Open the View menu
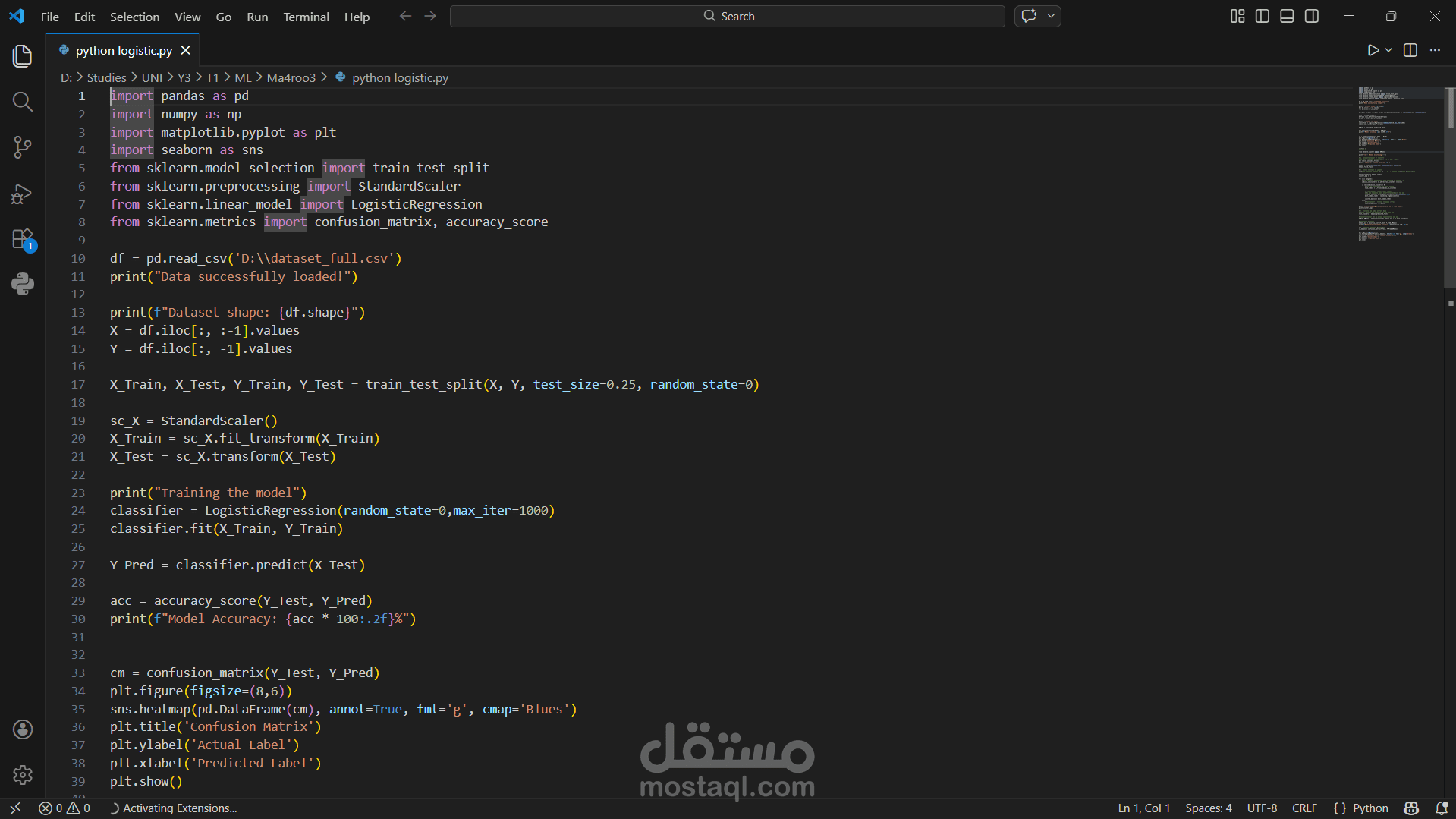Image resolution: width=1456 pixels, height=819 pixels. point(187,17)
